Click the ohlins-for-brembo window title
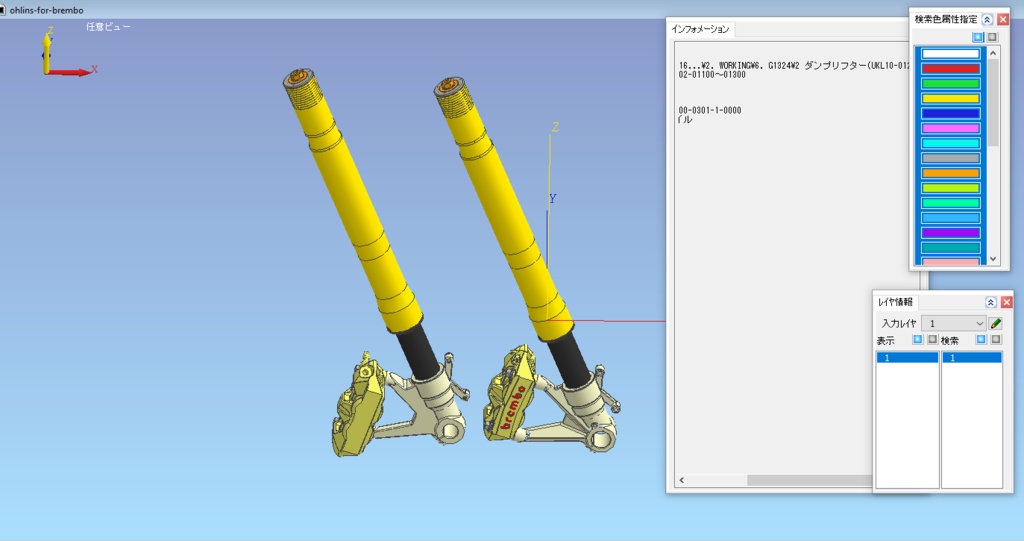 click(46, 10)
